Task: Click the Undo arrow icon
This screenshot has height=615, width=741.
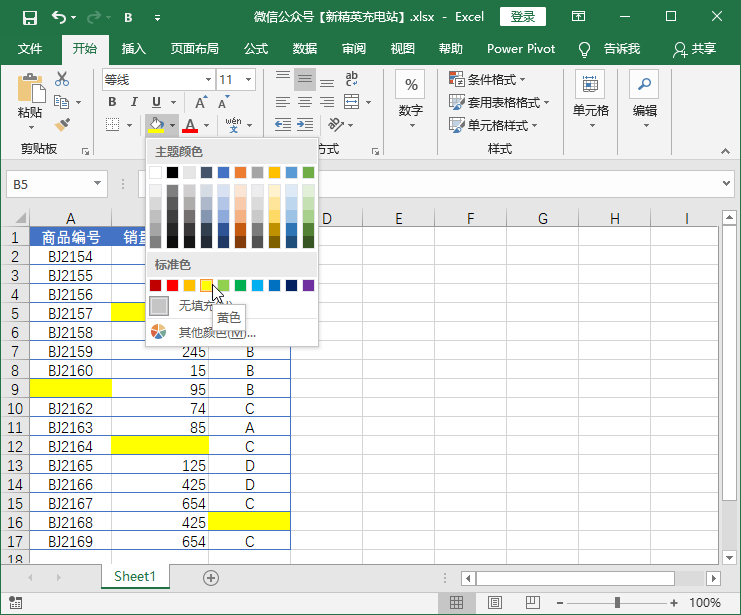Action: pos(59,17)
